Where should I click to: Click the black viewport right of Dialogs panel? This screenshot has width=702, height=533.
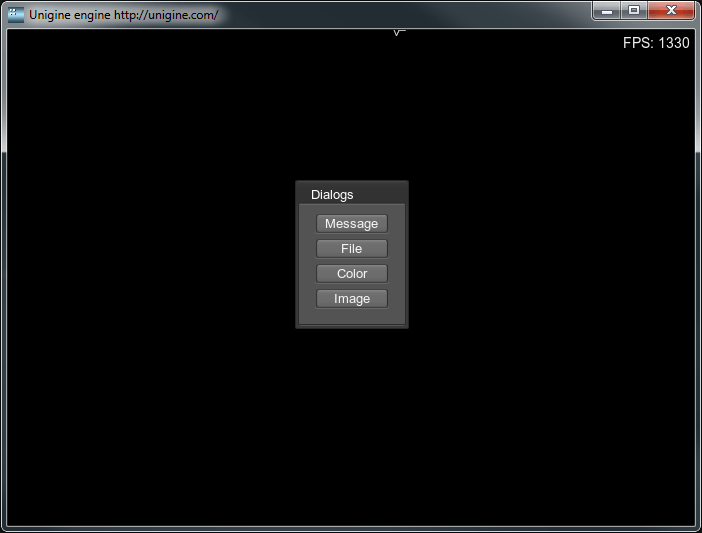550,255
